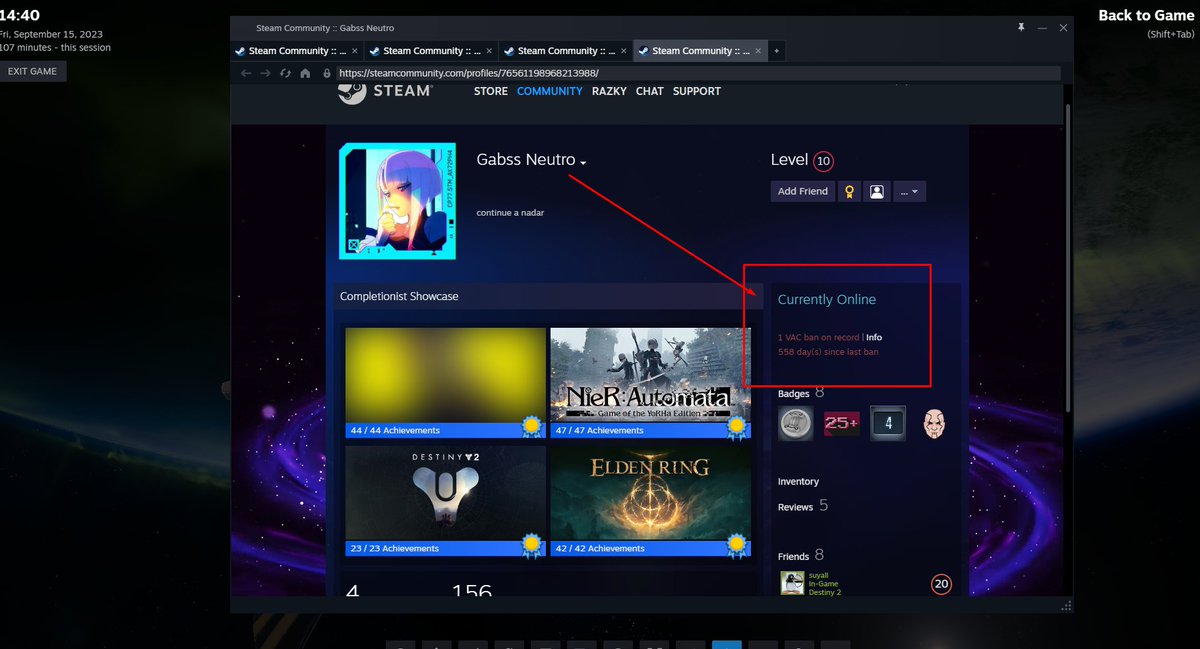Open the STORE menu
Screen dimensions: 1200x649
[491, 91]
